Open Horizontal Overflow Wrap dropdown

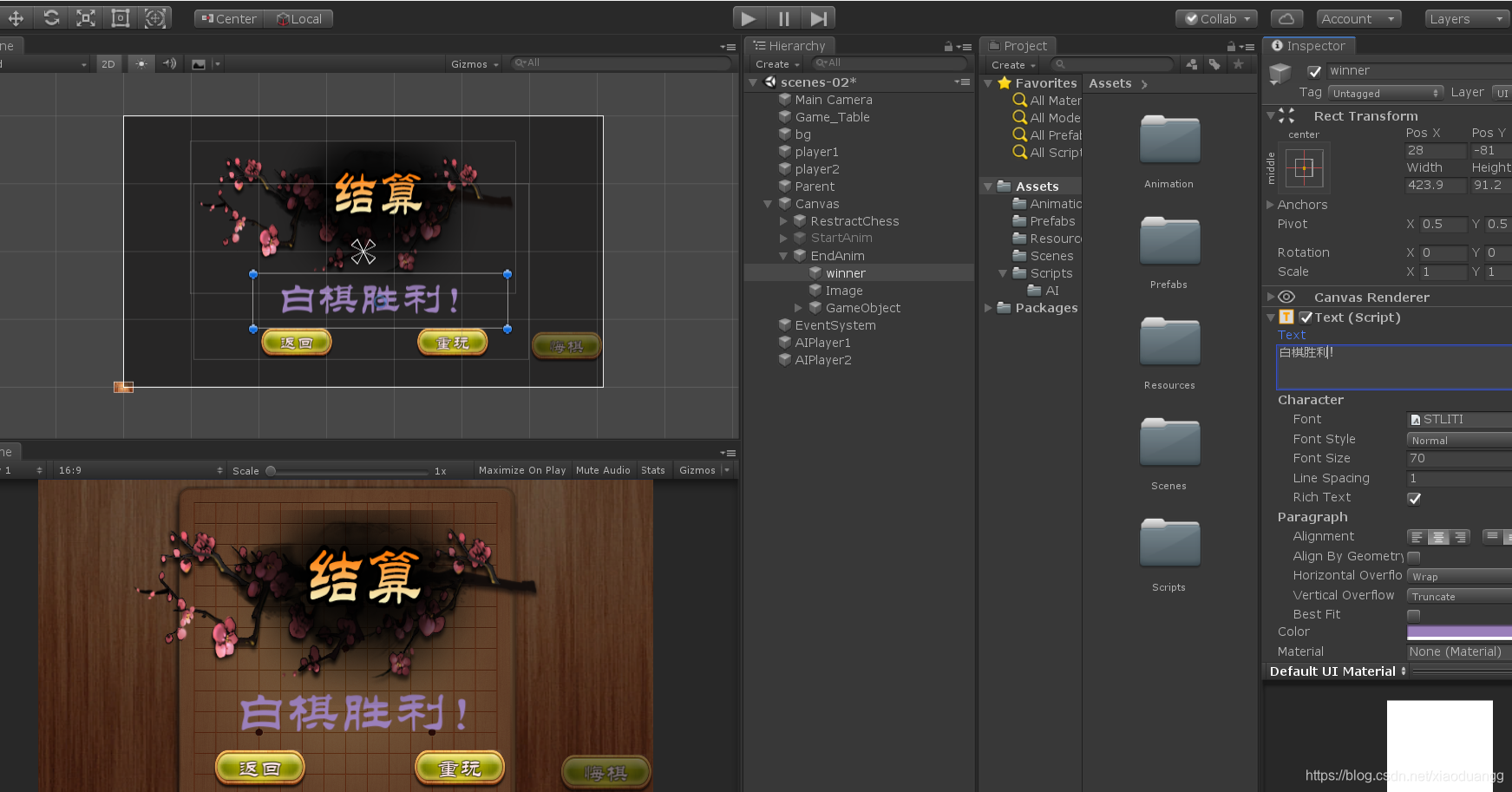point(1459,577)
